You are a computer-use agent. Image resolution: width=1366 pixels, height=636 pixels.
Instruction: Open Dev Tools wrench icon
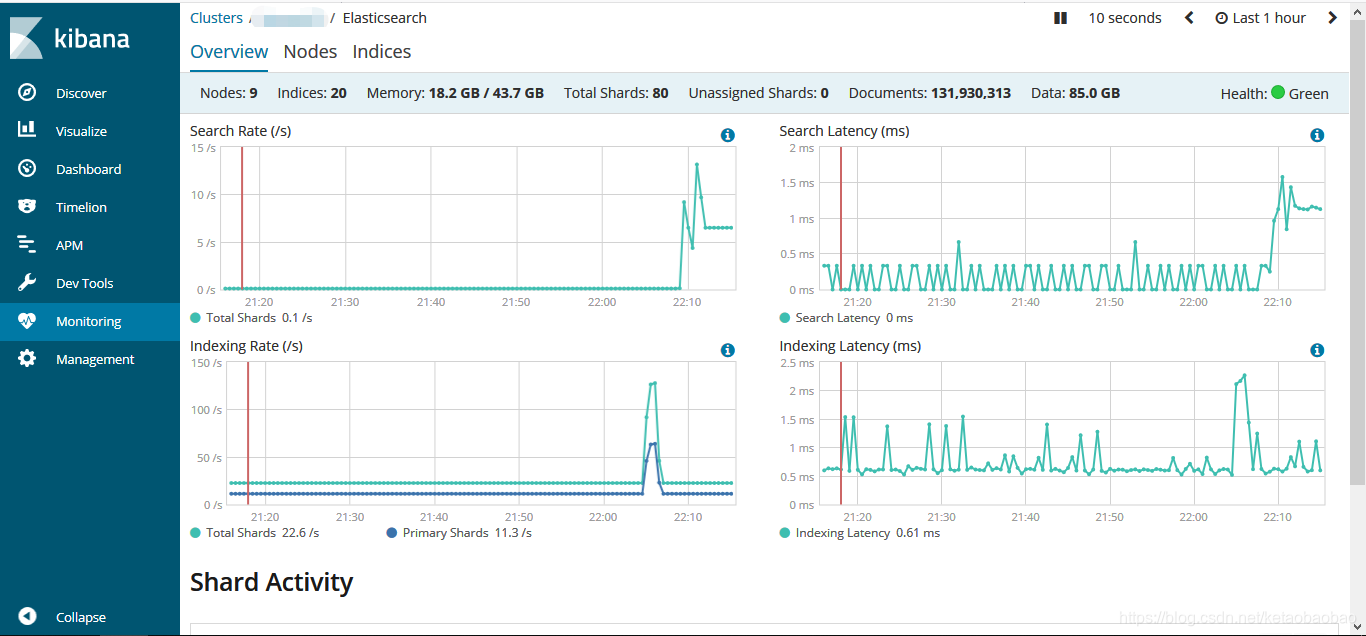27,282
